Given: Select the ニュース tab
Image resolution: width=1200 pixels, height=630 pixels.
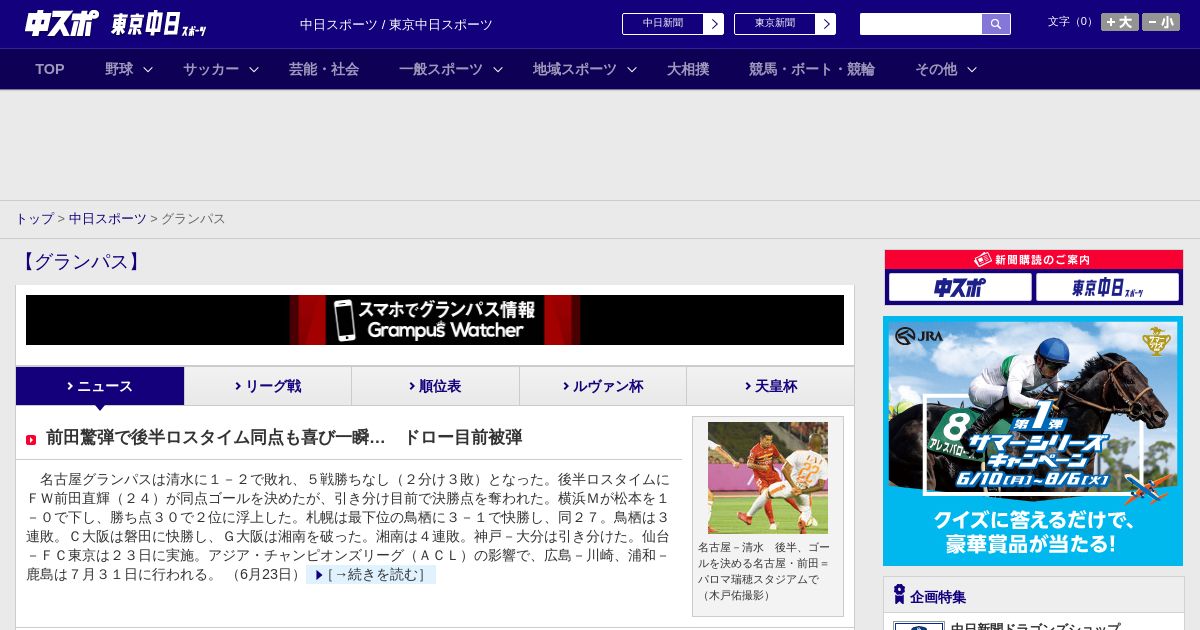Looking at the screenshot, I should pyautogui.click(x=100, y=386).
